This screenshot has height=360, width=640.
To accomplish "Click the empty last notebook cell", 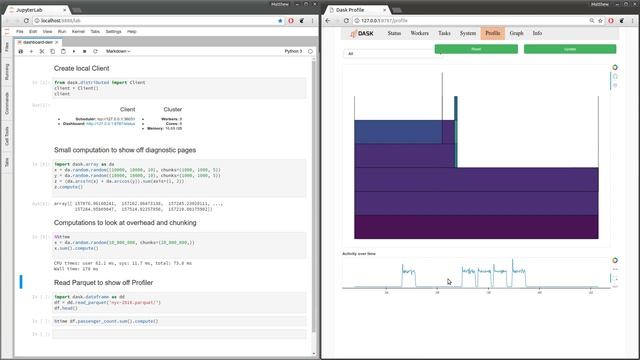I will (180, 334).
